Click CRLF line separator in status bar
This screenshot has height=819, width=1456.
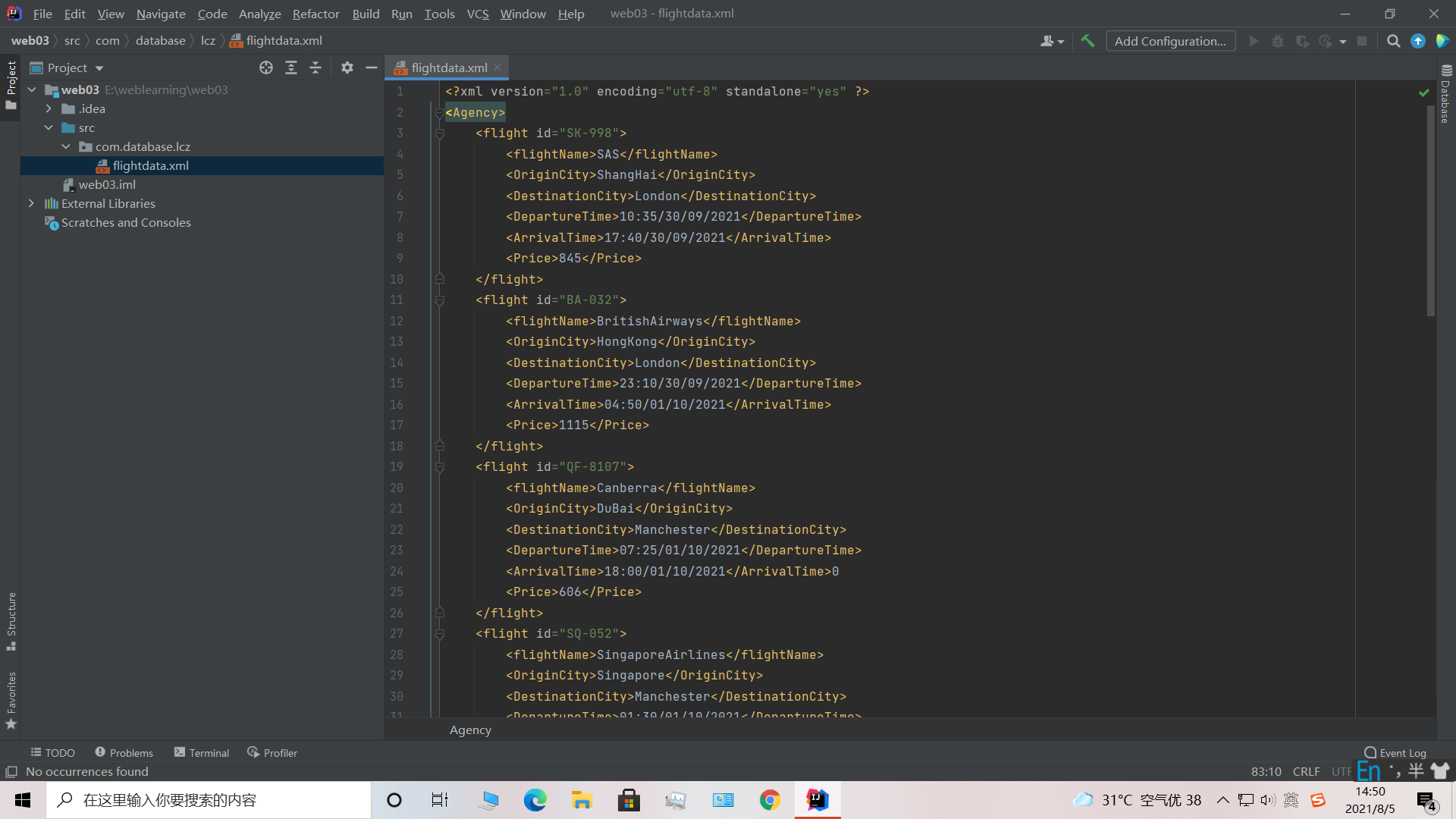click(x=1306, y=771)
